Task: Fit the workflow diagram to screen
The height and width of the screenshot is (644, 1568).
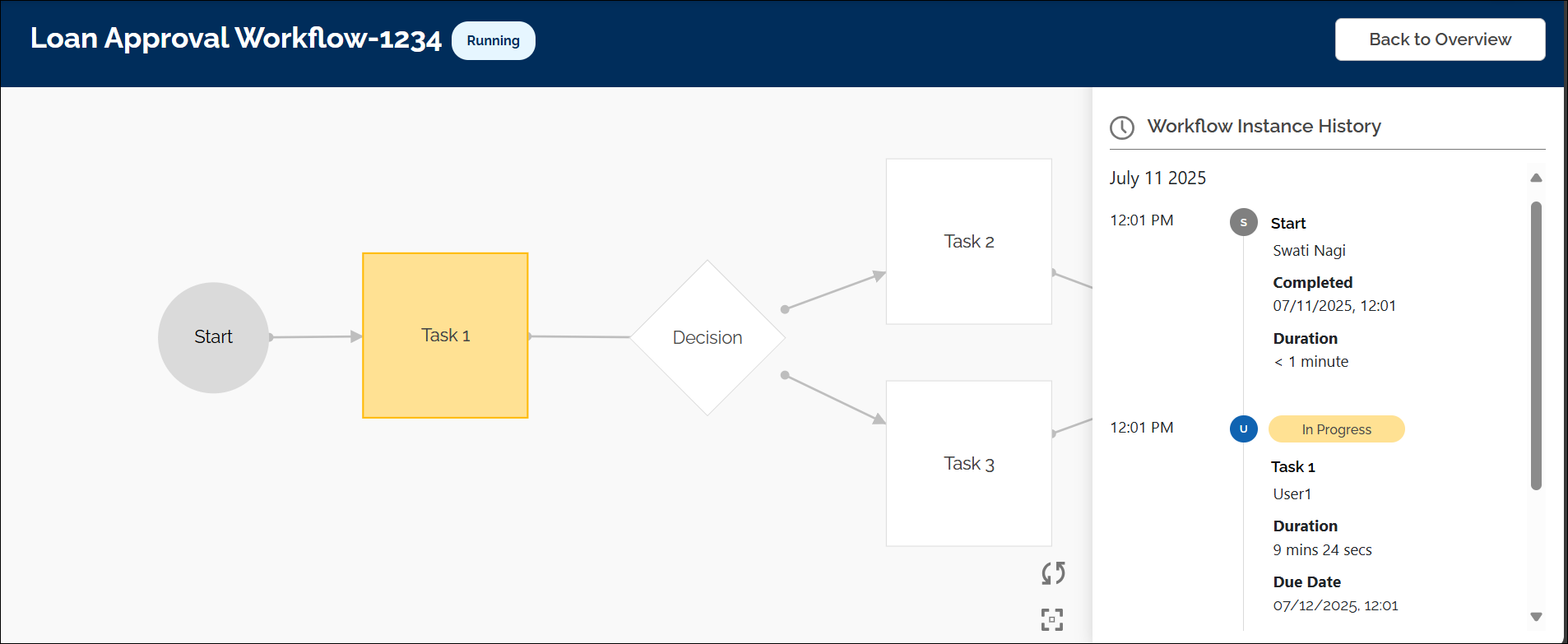Action: [x=1053, y=619]
